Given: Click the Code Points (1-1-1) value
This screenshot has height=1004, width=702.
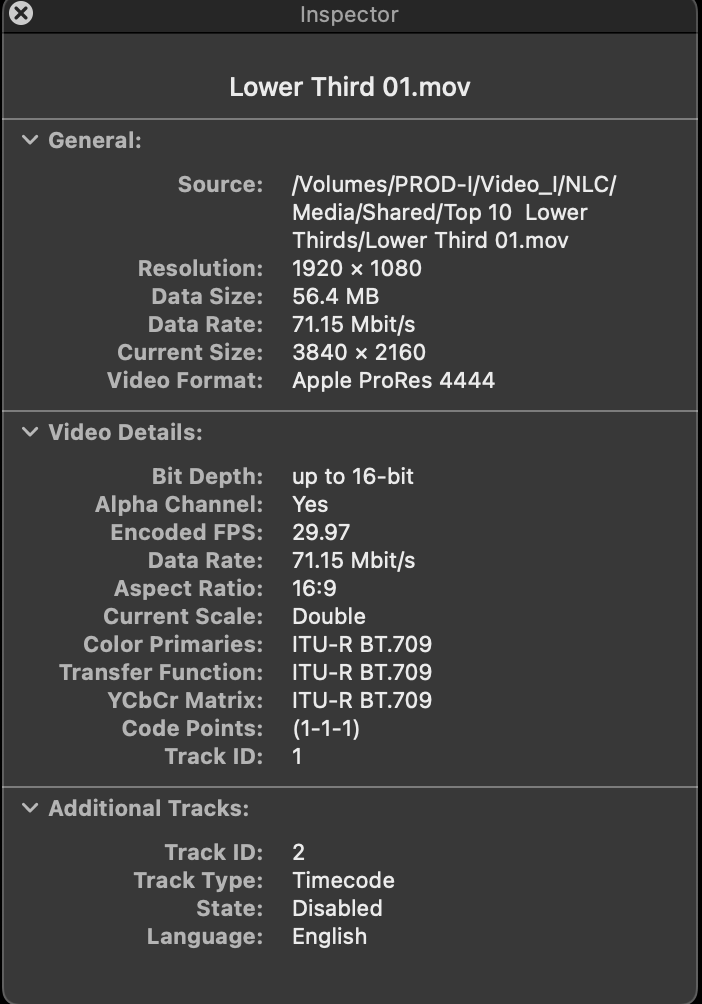Looking at the screenshot, I should (x=325, y=728).
